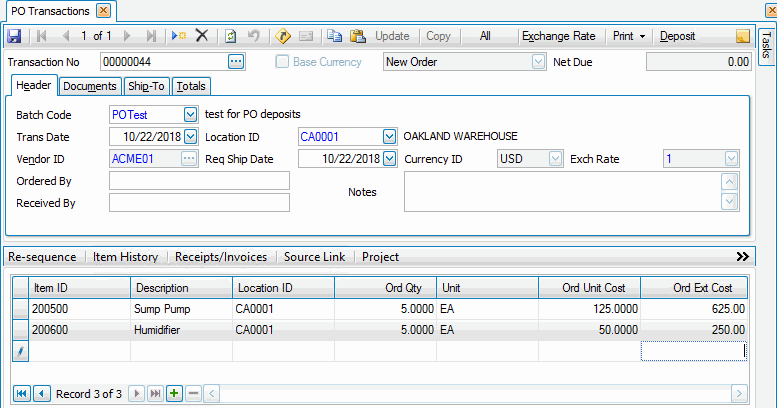This screenshot has width=777, height=408.
Task: Click the Deposit button
Action: click(x=677, y=36)
